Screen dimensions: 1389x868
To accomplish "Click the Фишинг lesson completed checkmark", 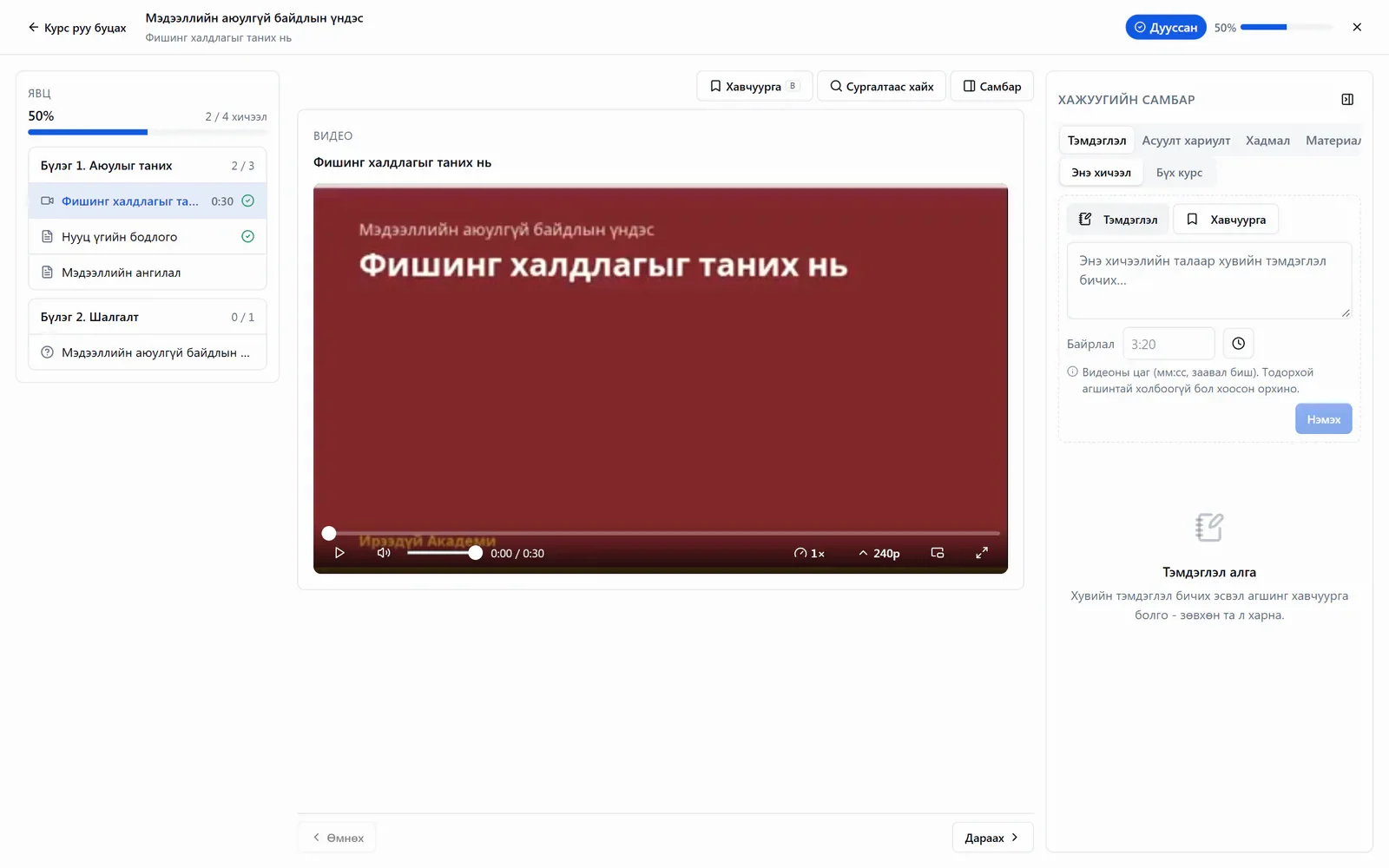I will tap(247, 201).
